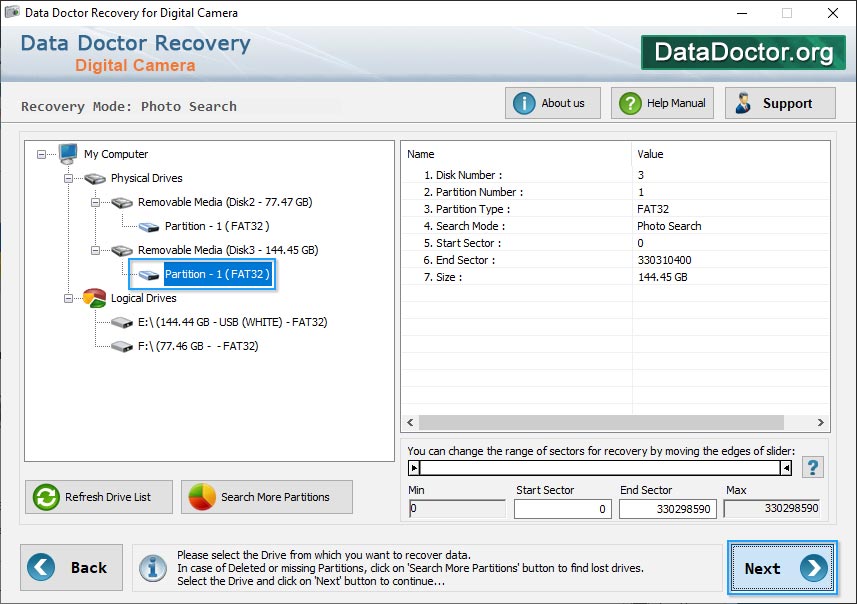Image resolution: width=857 pixels, height=604 pixels.
Task: Minimize the Data Doctor Recovery window
Action: click(x=742, y=13)
